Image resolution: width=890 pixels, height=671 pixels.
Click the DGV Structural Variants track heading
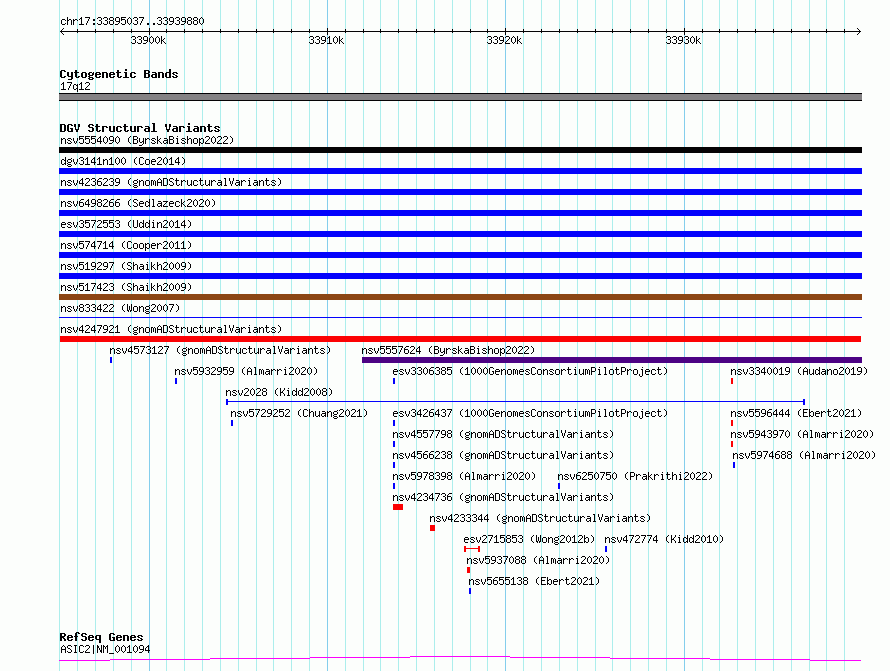tap(140, 128)
